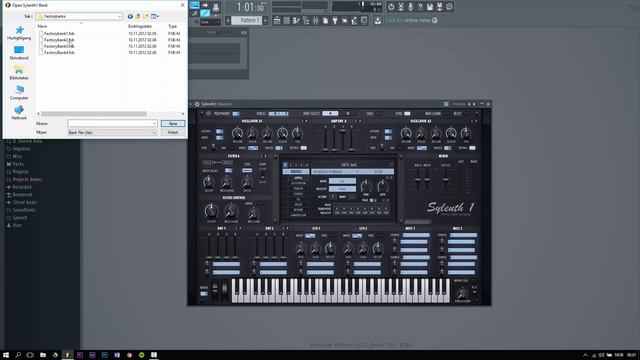Click the file list horizontal scrollbar
Viewport: 640px width, 360px height.
coord(93,114)
